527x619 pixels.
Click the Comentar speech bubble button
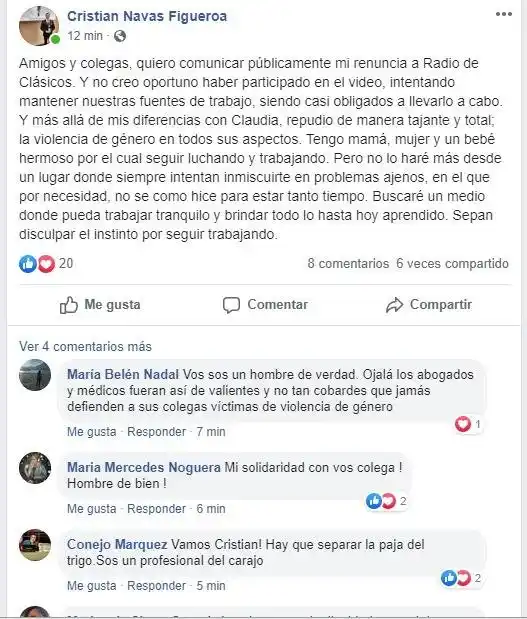click(x=265, y=305)
